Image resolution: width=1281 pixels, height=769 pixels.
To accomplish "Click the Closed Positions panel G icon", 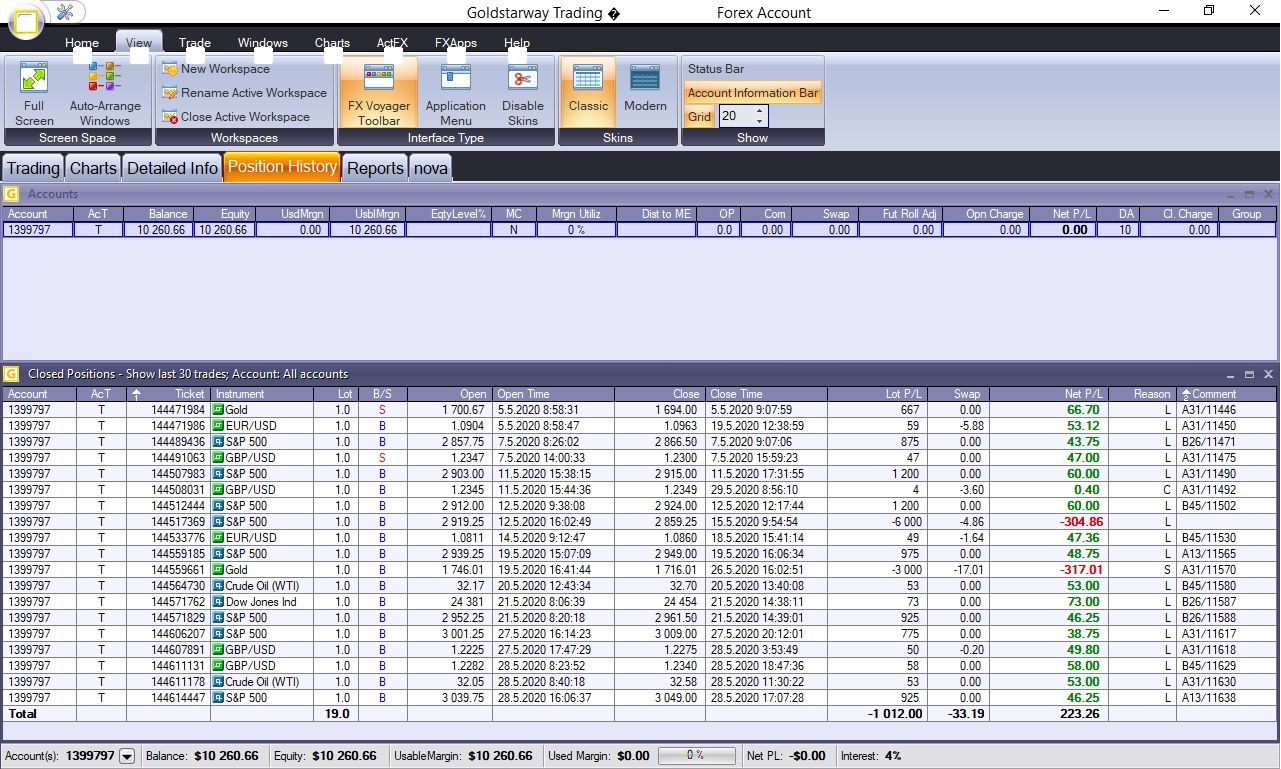I will [x=12, y=374].
